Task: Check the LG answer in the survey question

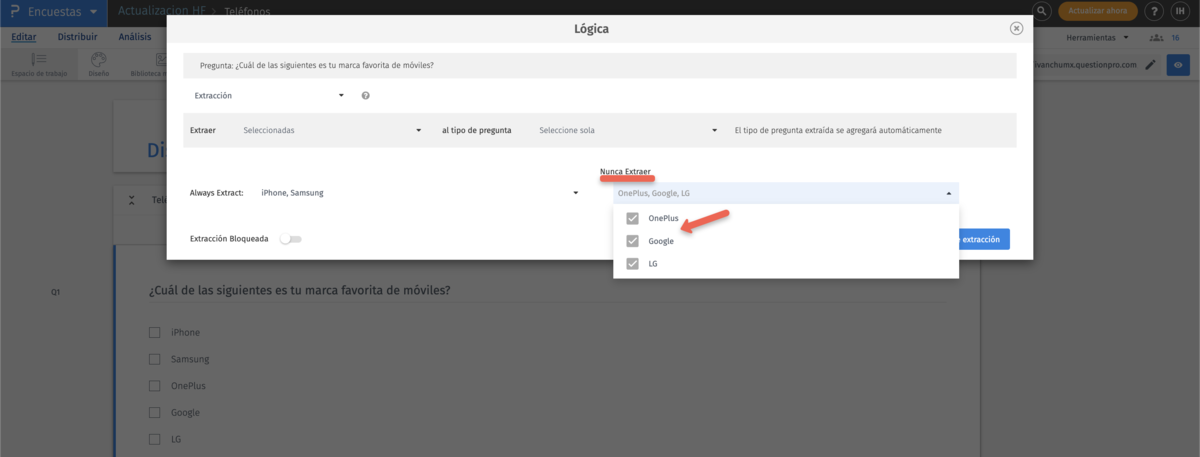Action: pos(154,439)
